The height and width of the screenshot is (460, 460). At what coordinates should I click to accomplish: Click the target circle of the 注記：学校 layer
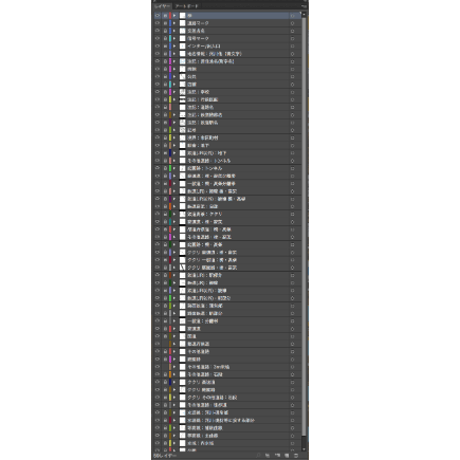point(292,92)
